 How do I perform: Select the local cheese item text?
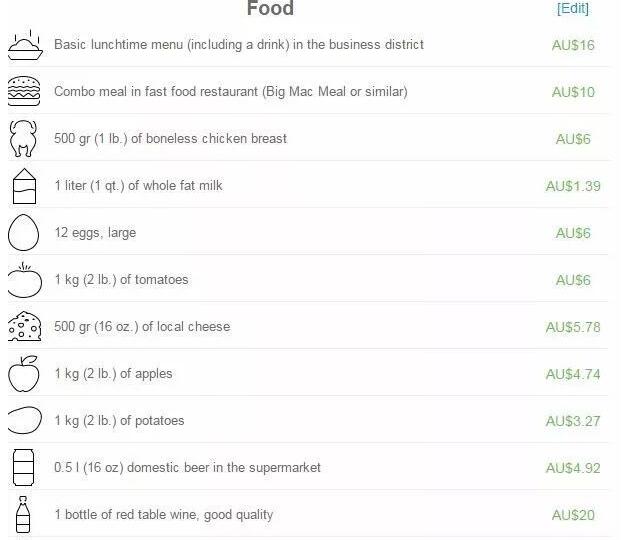pyautogui.click(x=142, y=327)
